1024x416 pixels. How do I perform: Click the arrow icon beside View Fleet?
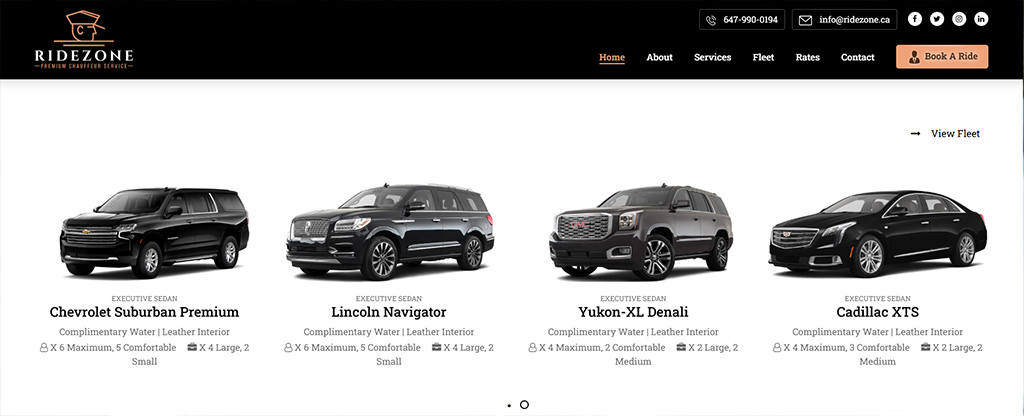[x=916, y=133]
